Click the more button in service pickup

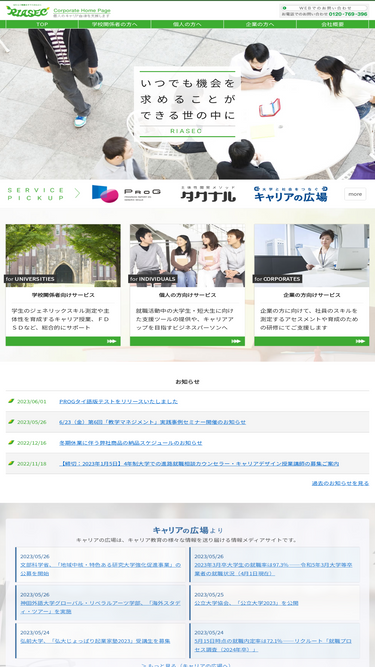click(355, 194)
